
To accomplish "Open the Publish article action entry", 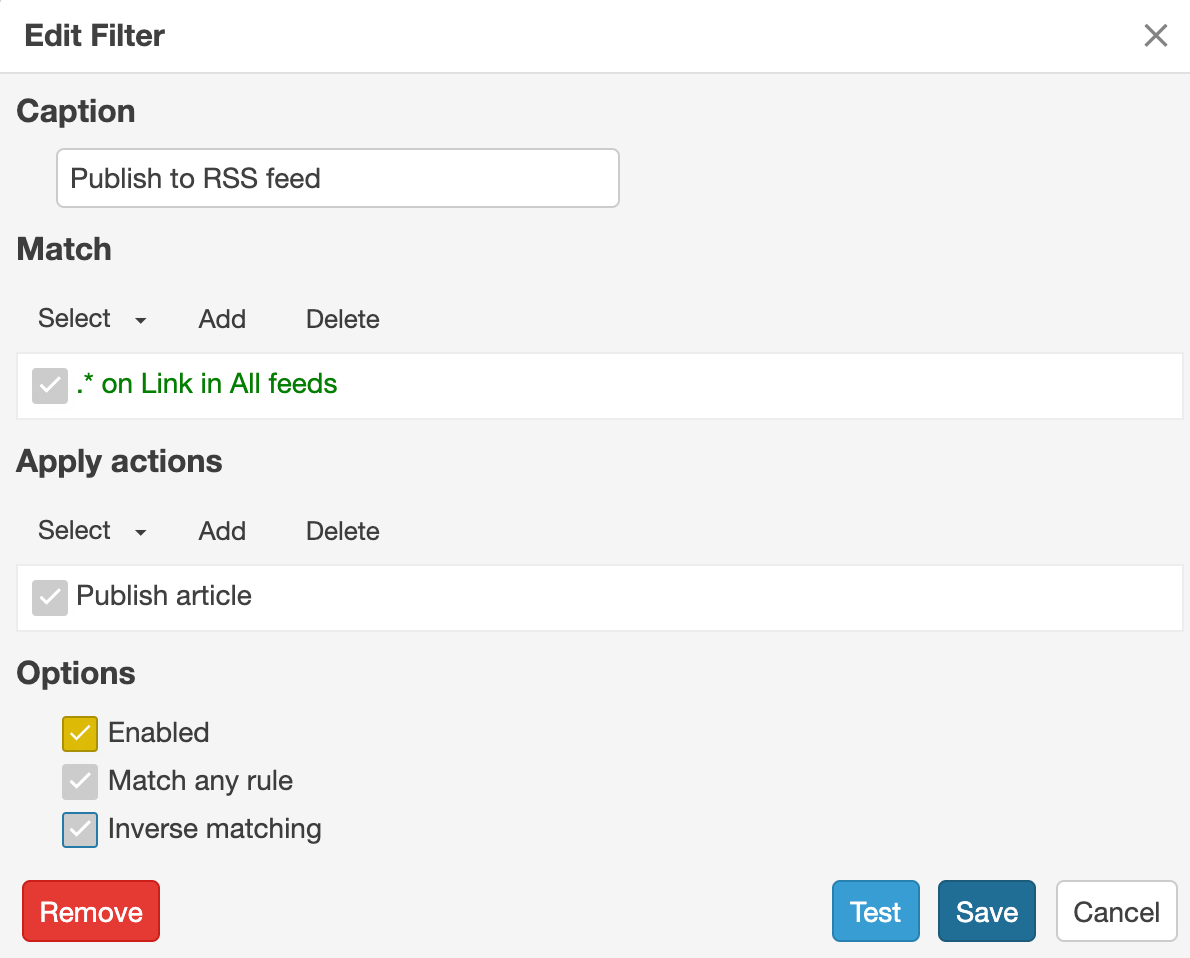I will click(x=164, y=596).
